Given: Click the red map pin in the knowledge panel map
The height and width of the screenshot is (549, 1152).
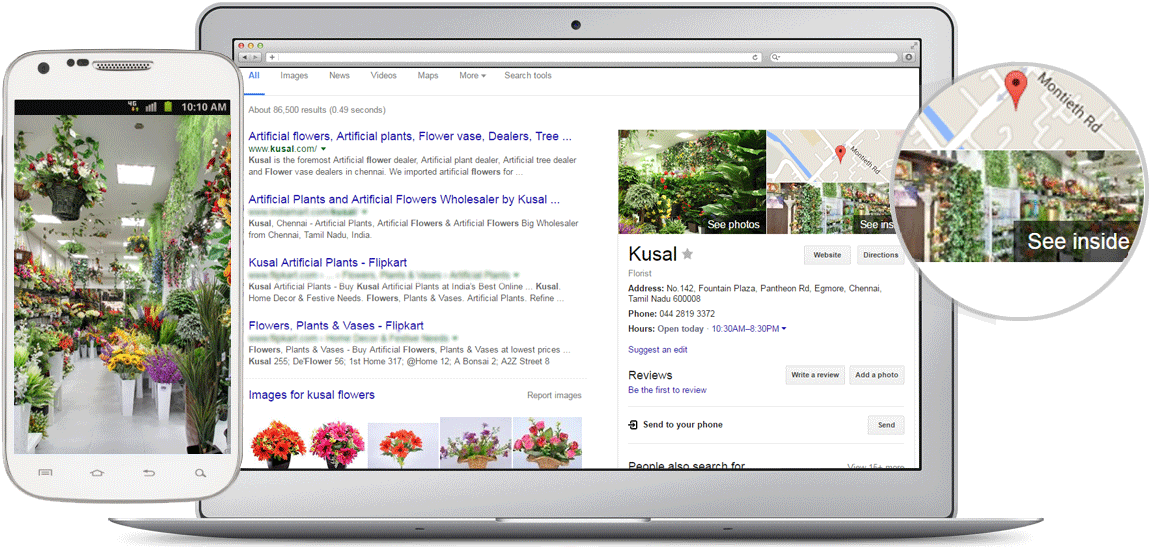Looking at the screenshot, I should [840, 154].
